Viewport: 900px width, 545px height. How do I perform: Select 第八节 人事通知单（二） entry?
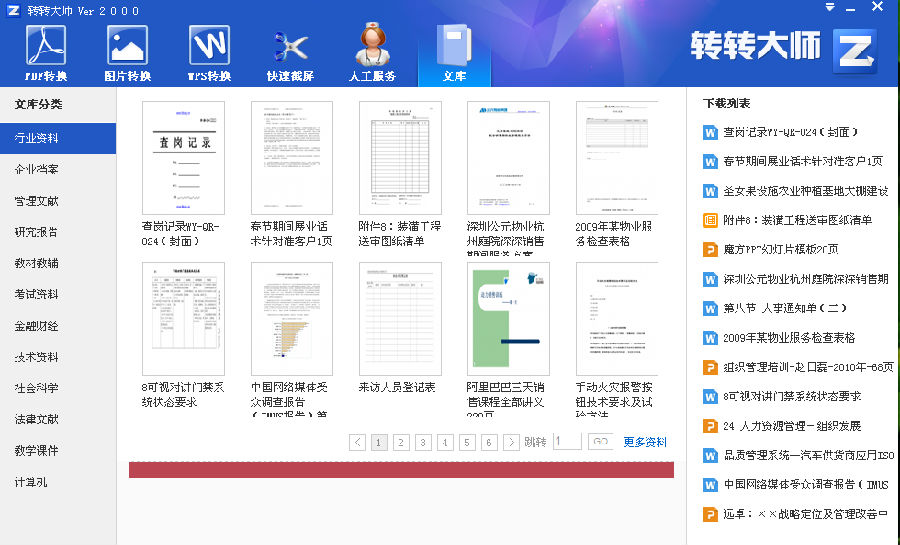tap(785, 309)
